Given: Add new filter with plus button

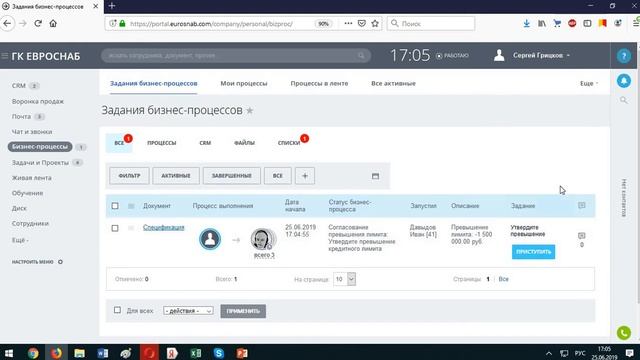Looking at the screenshot, I should click(305, 176).
